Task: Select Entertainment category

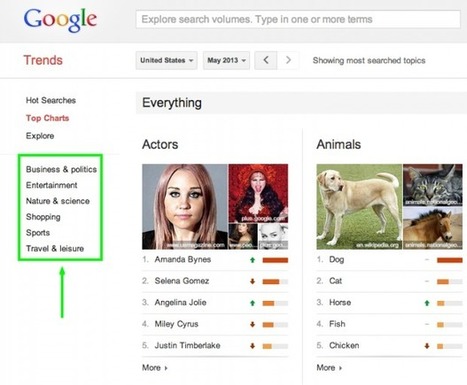Action: pos(52,185)
